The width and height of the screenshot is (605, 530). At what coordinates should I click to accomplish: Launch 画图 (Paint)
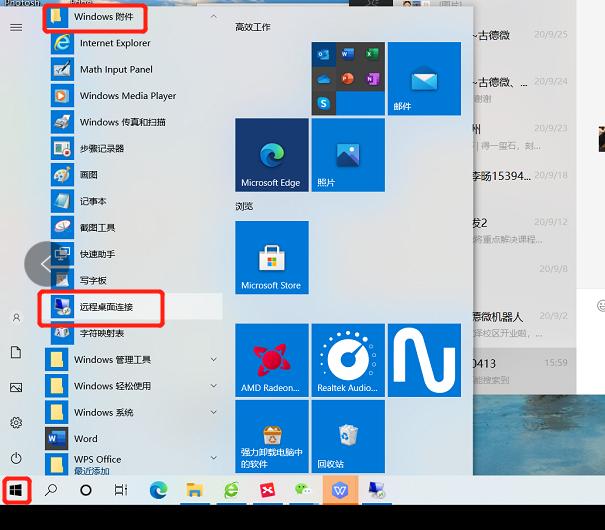click(x=136, y=175)
